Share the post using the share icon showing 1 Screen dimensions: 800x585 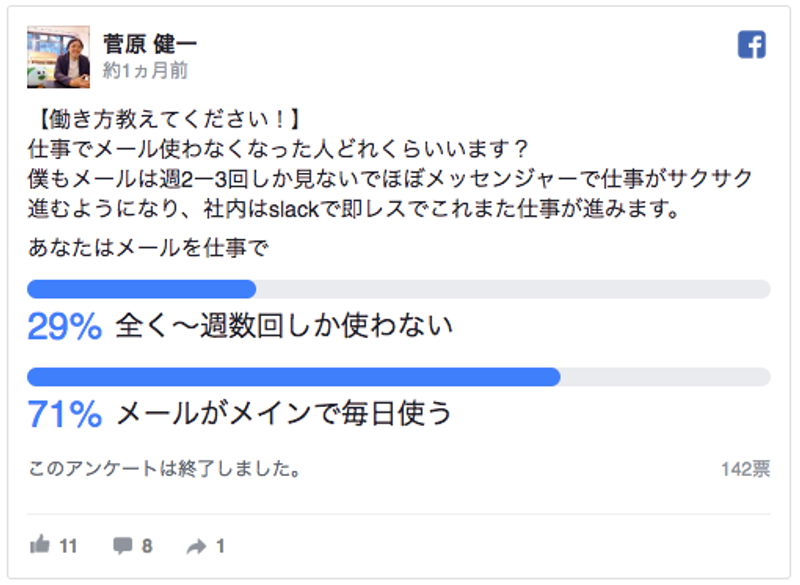click(x=196, y=546)
